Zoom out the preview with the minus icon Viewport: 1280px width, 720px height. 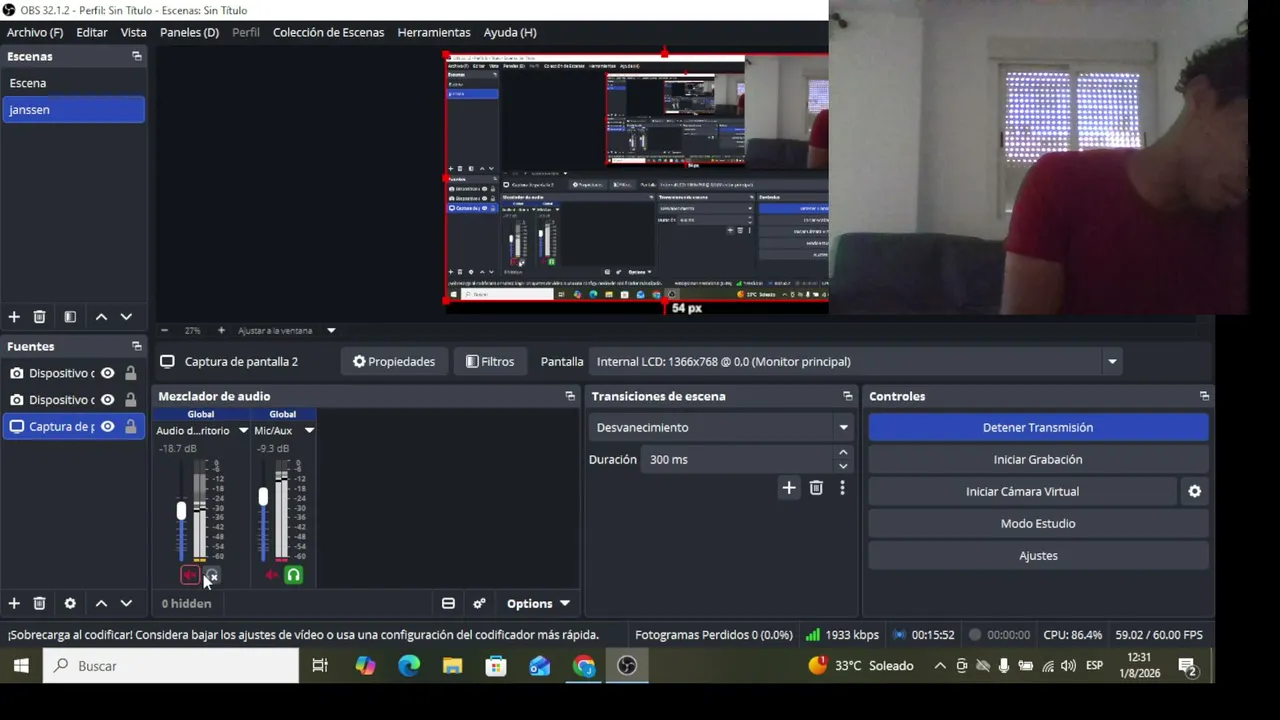pyautogui.click(x=164, y=331)
